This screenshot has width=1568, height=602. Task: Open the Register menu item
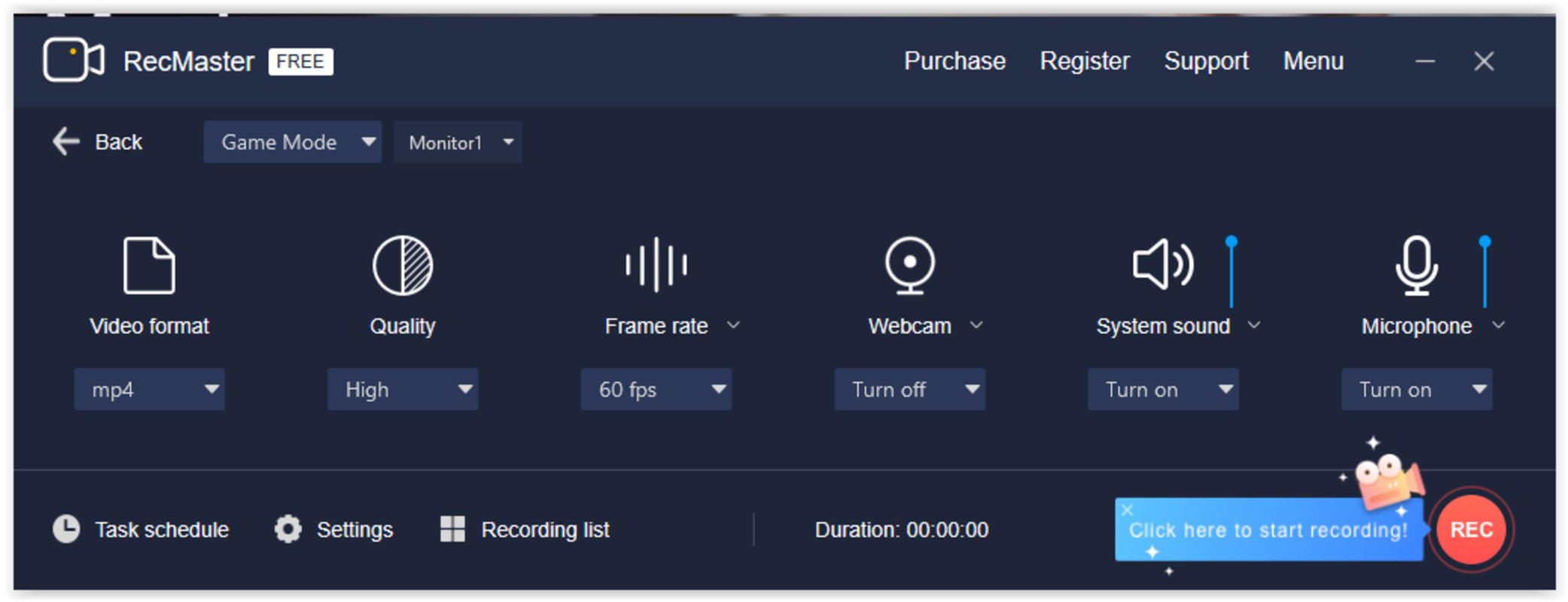point(1085,61)
